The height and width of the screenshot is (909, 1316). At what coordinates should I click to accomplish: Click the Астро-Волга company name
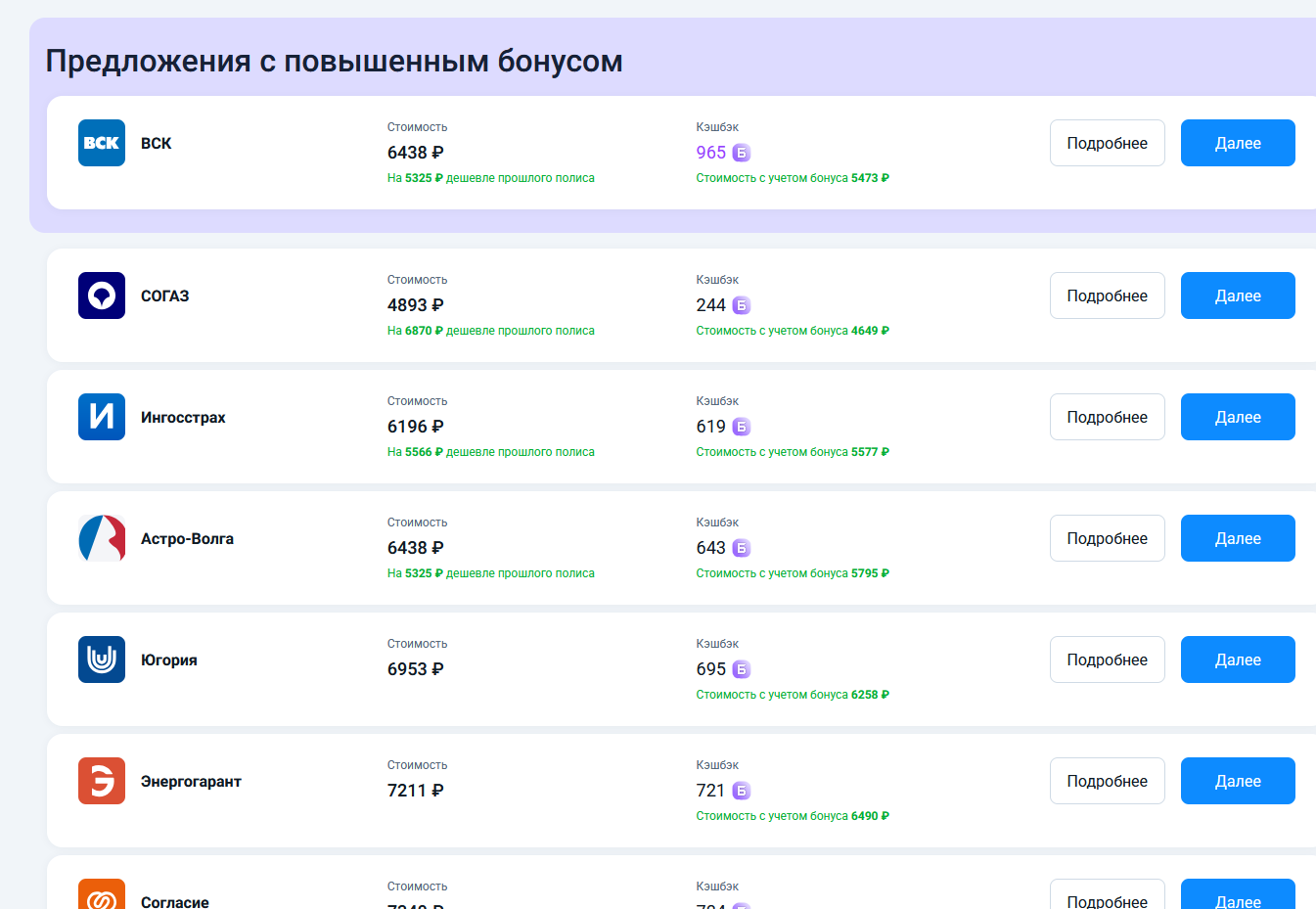pos(187,539)
